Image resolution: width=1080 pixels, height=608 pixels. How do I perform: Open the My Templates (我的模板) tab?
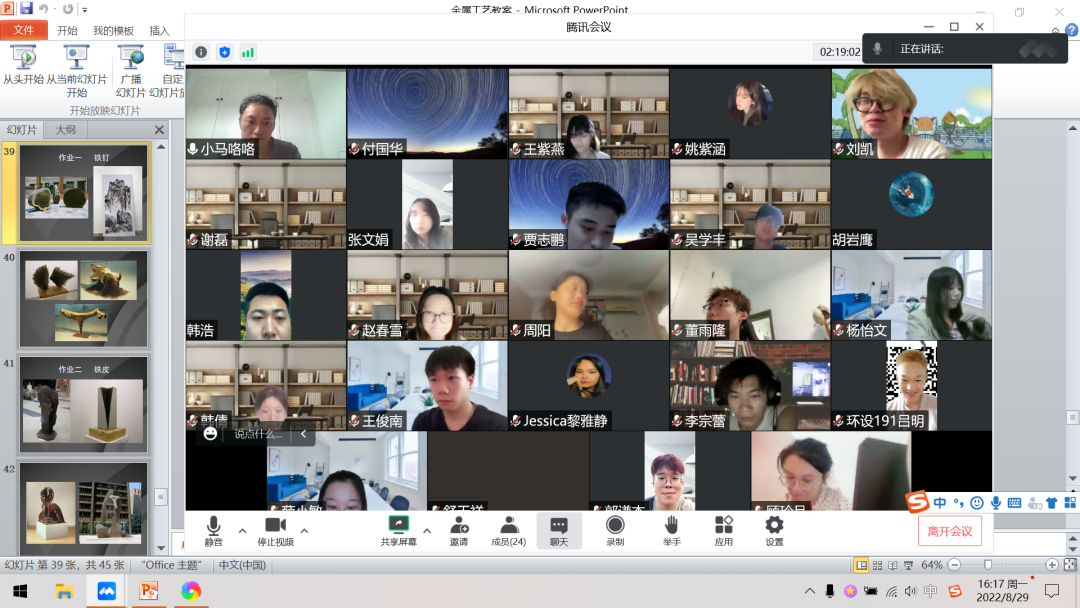point(114,30)
